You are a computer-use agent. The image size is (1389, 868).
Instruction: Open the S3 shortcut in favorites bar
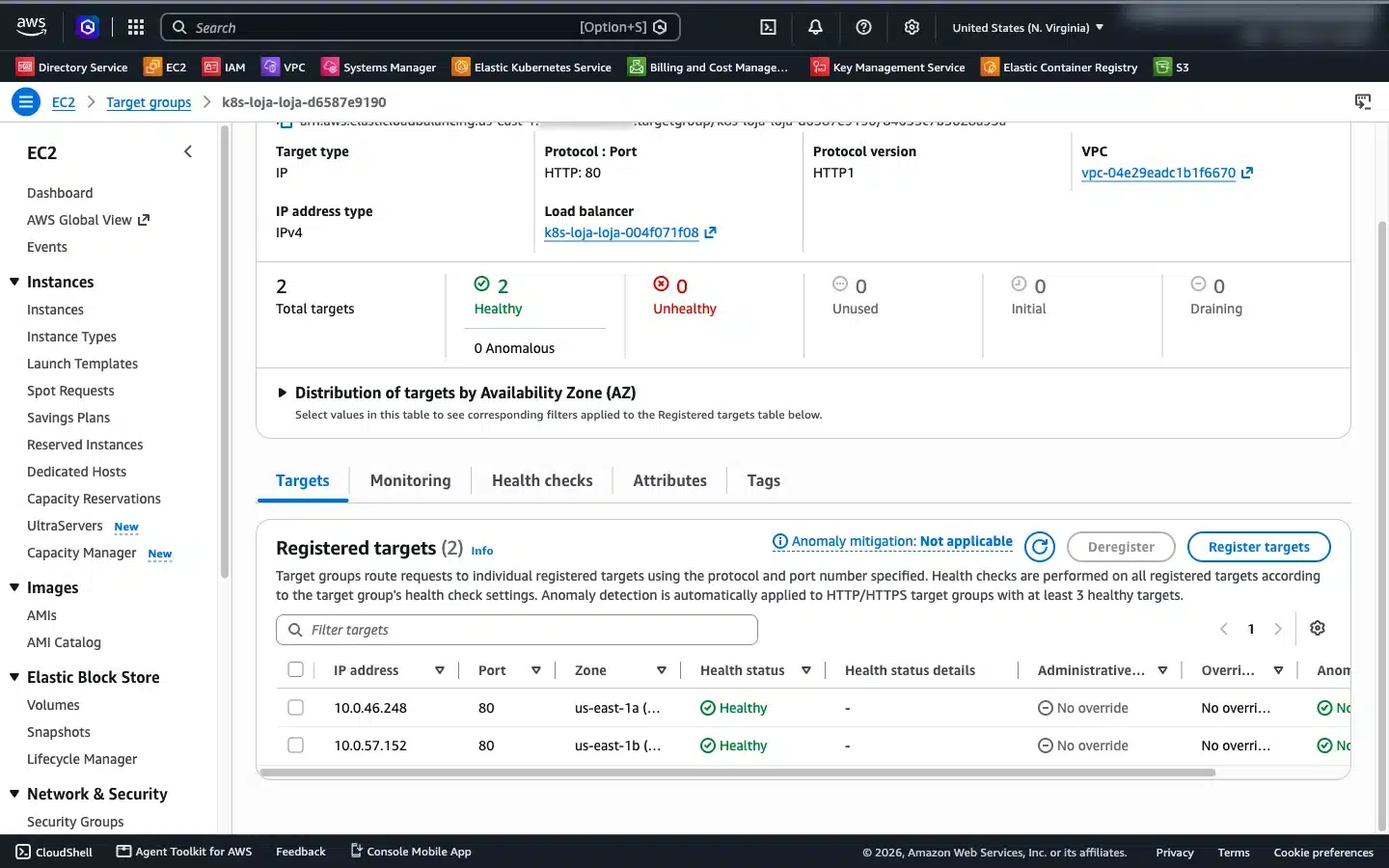(x=1172, y=67)
